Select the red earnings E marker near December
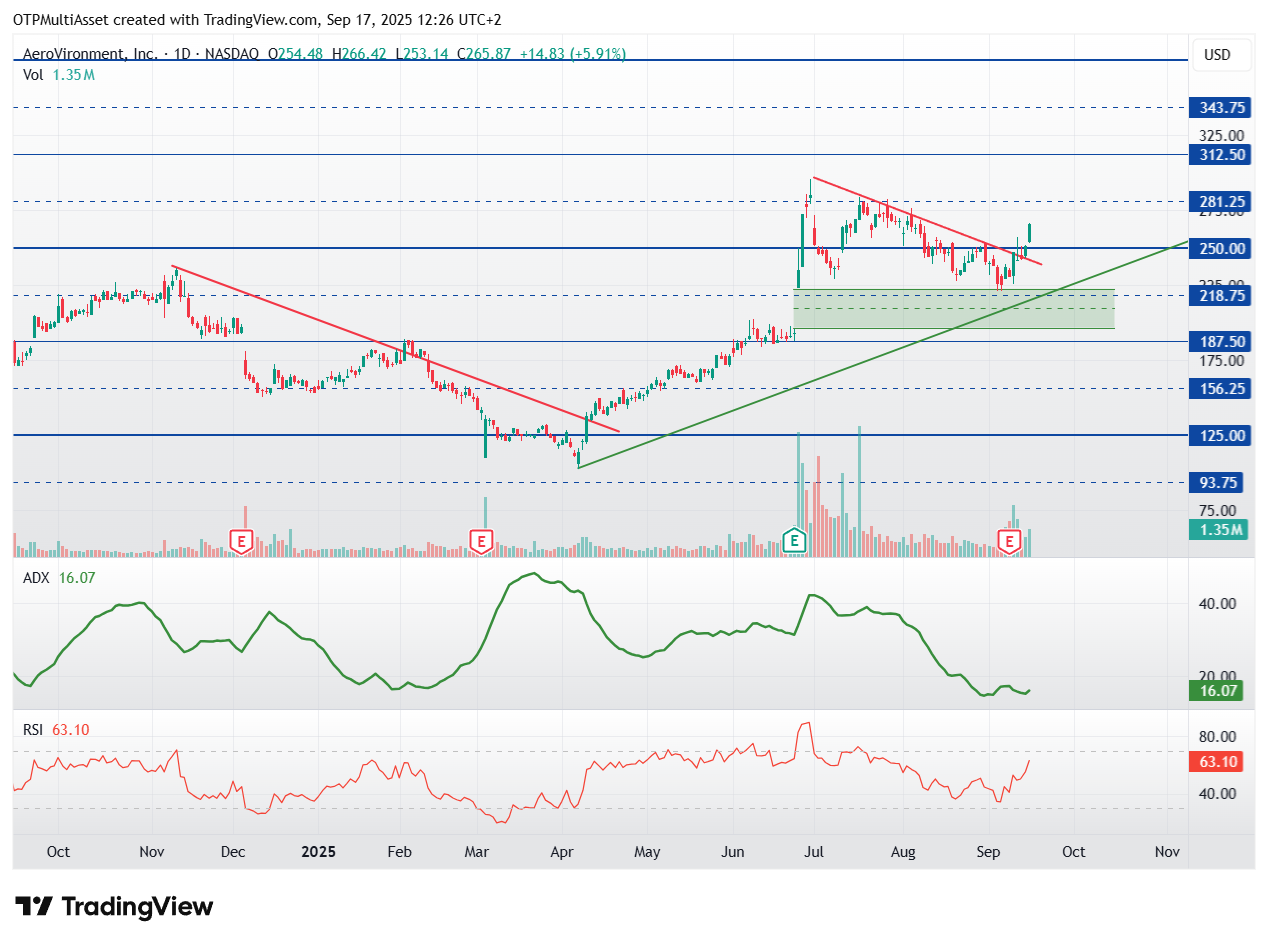Viewport: 1268px width, 944px height. (240, 543)
